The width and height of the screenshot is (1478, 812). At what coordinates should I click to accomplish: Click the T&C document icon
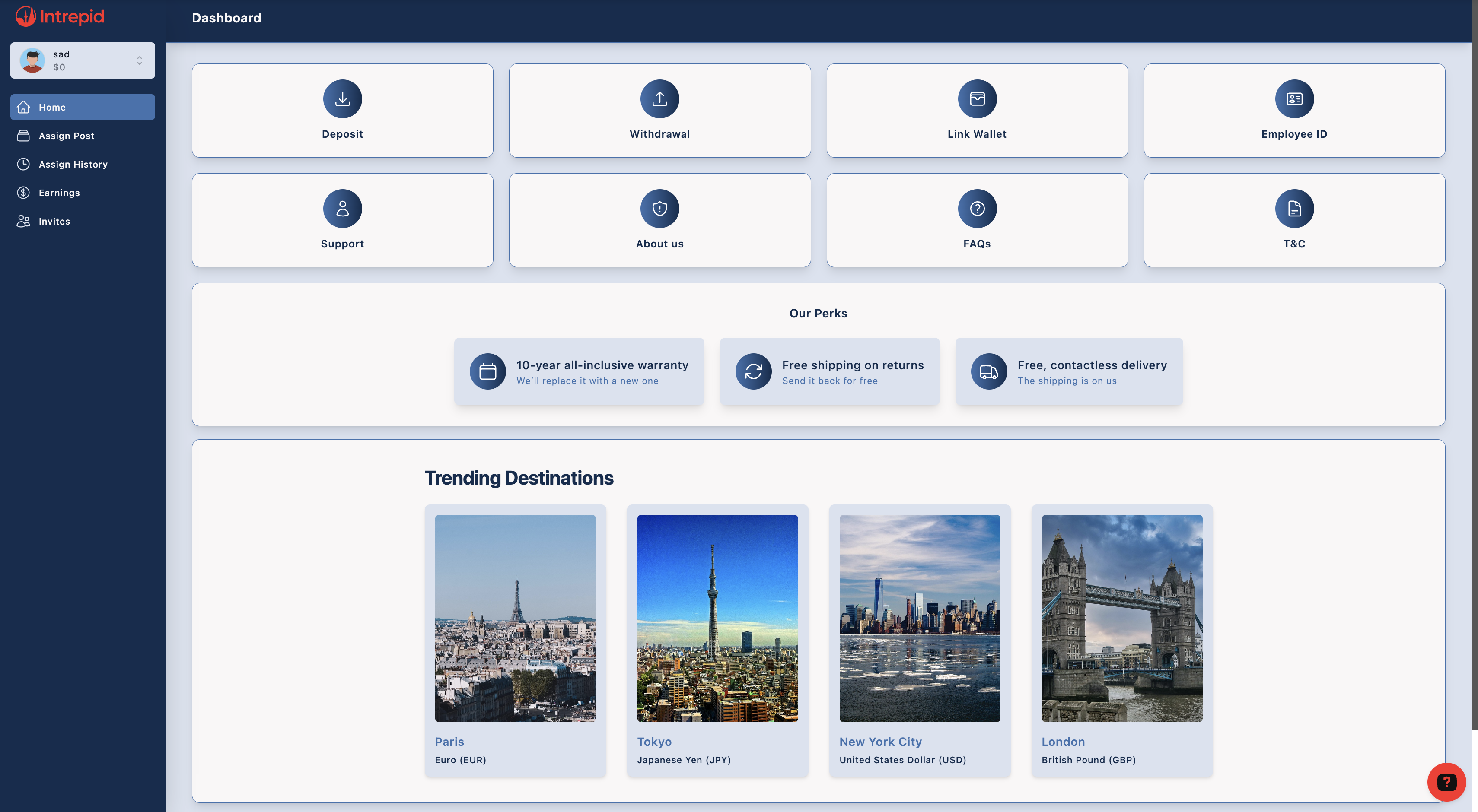1294,208
